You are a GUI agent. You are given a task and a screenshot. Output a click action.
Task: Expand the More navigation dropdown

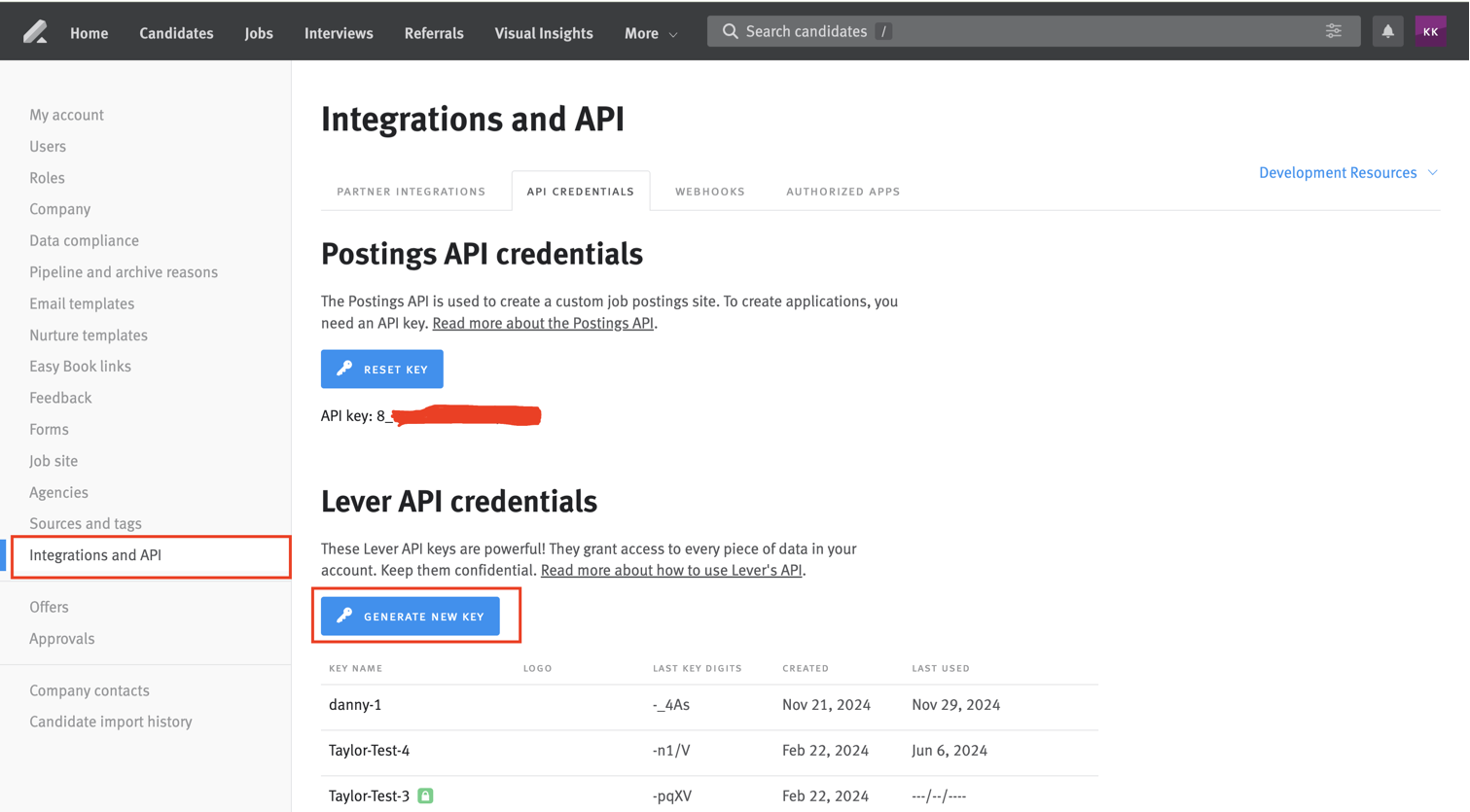pos(651,33)
